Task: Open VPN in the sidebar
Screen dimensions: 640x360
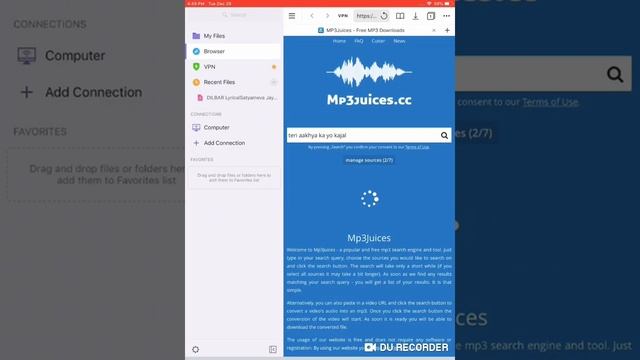Action: (x=233, y=67)
